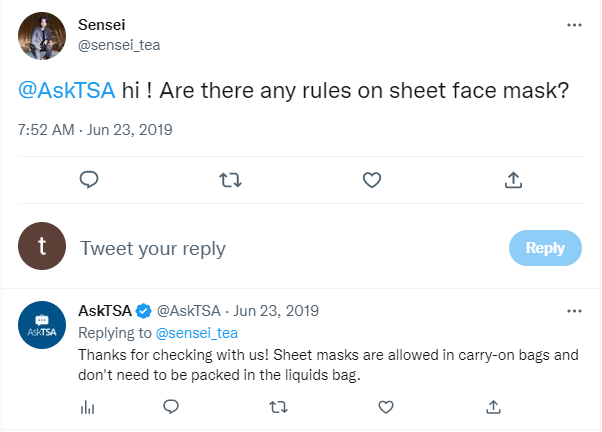Open the AskTSA profile avatar
602x432 pixels.
(x=43, y=326)
